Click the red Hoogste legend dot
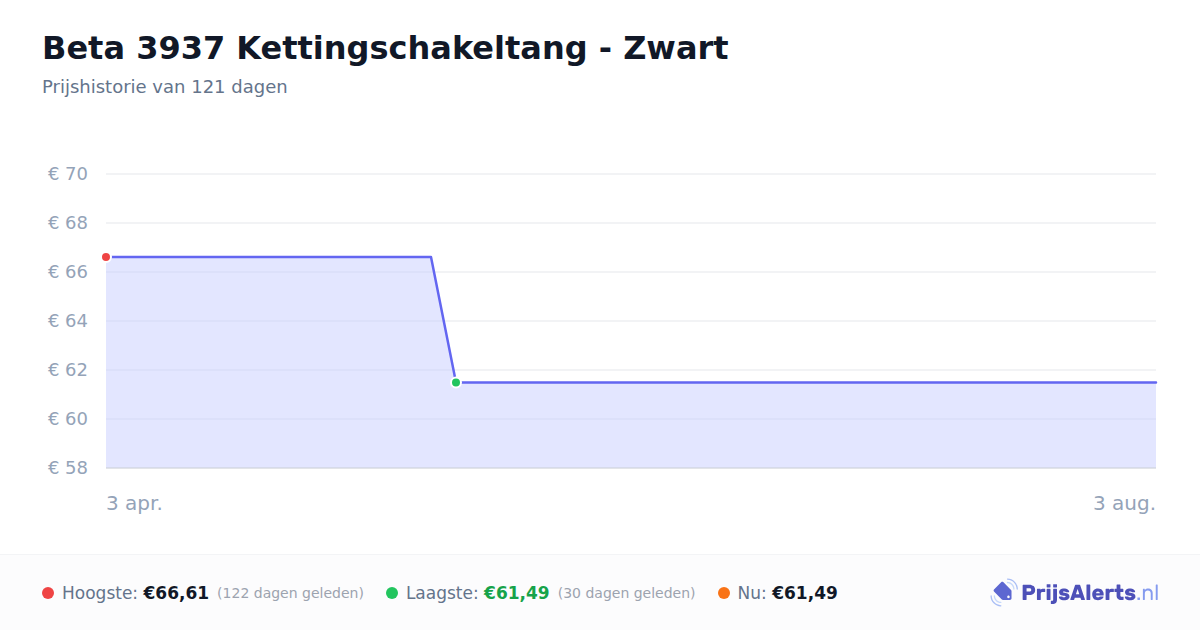 click(48, 593)
